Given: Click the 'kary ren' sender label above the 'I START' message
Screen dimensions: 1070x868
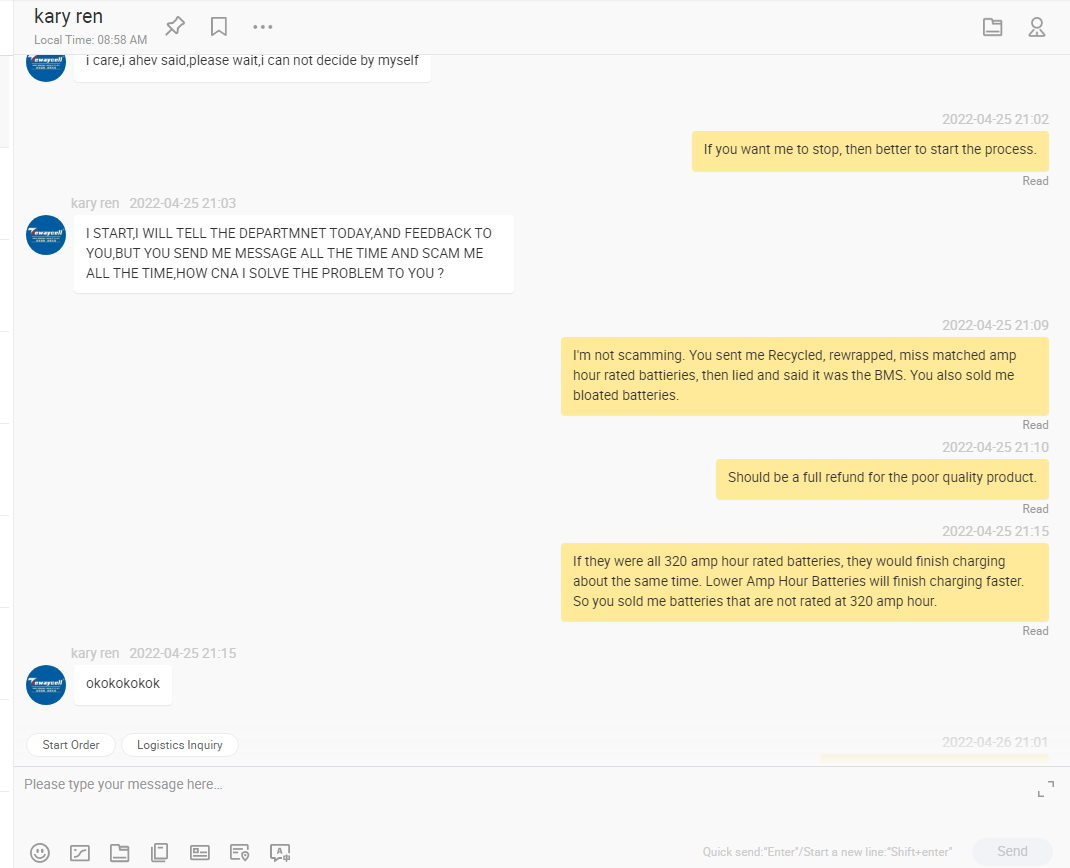Looking at the screenshot, I should point(95,203).
